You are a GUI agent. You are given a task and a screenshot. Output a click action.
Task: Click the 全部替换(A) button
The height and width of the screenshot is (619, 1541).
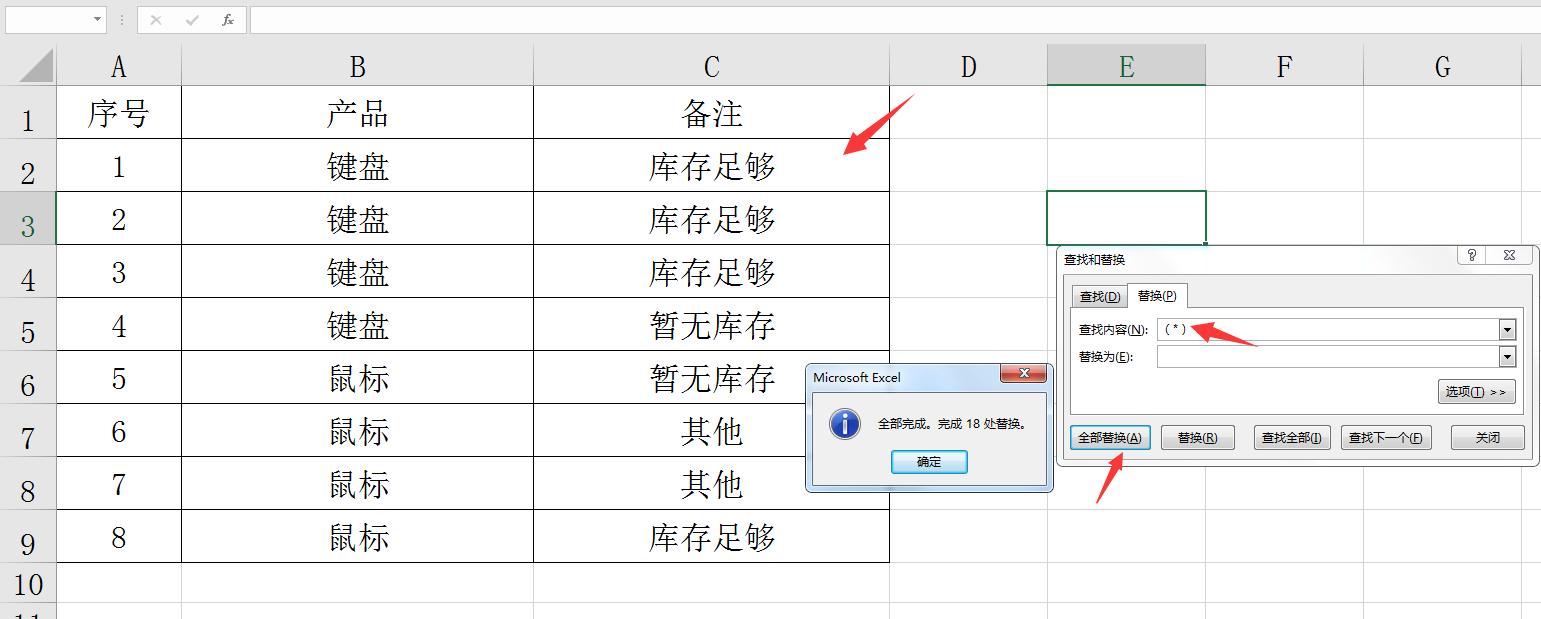click(1110, 438)
